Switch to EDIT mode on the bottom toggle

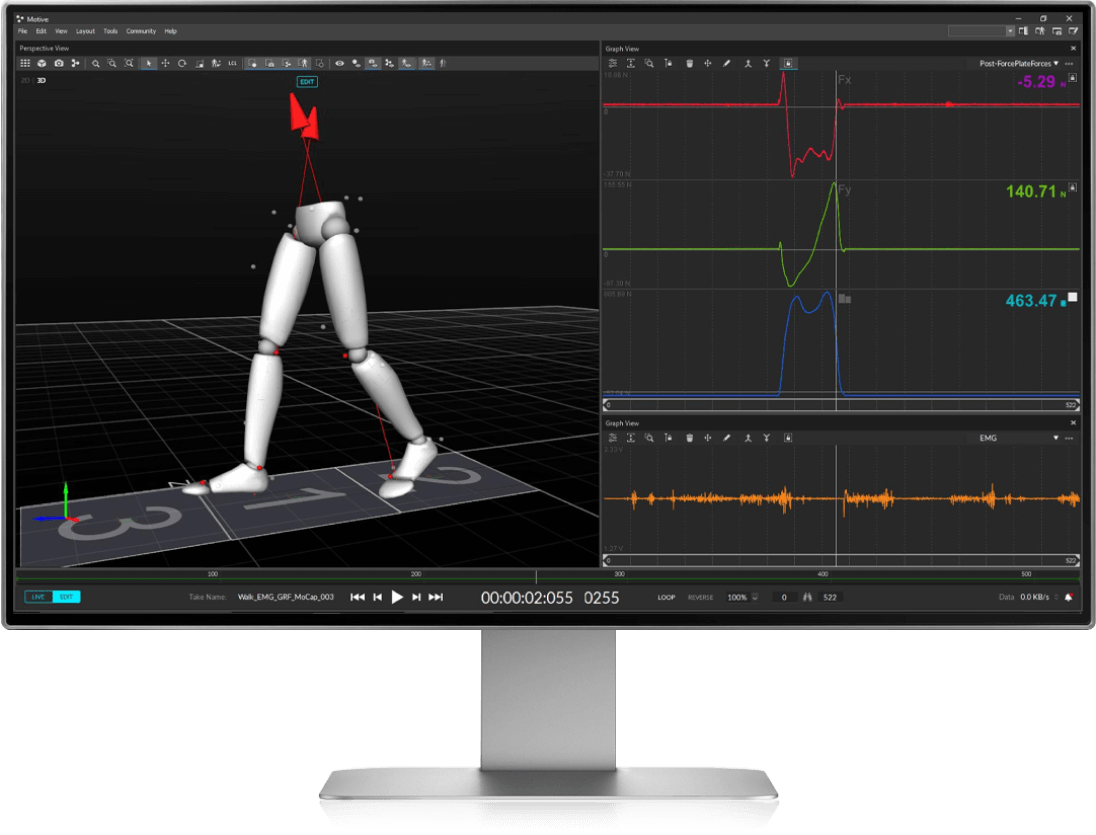point(67,597)
